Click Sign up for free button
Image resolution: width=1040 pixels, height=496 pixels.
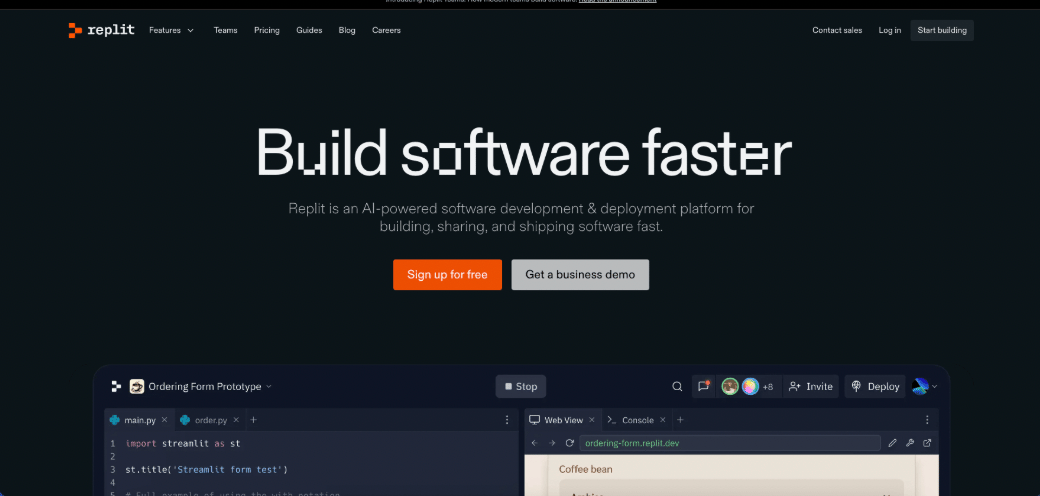click(x=447, y=275)
